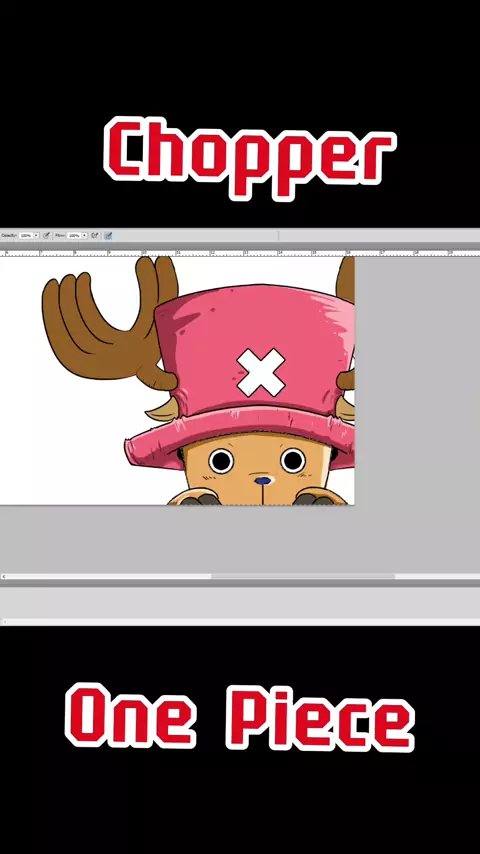Click the lower panel's left scroll arrow
This screenshot has width=480, height=854.
click(3, 621)
